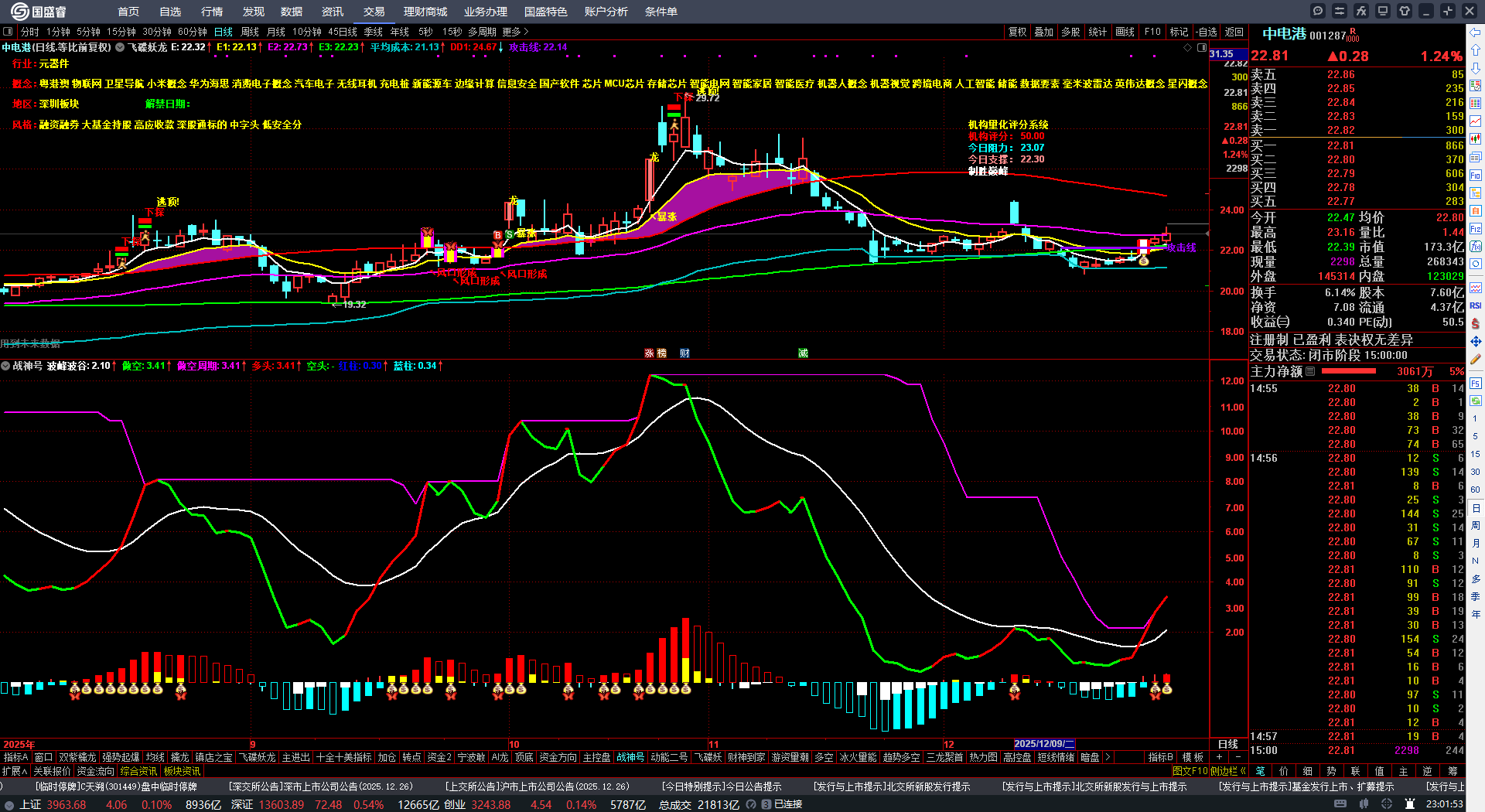Click the 日 daily period icon in right sidebar
This screenshot has height=812, width=1485.
1476,508
